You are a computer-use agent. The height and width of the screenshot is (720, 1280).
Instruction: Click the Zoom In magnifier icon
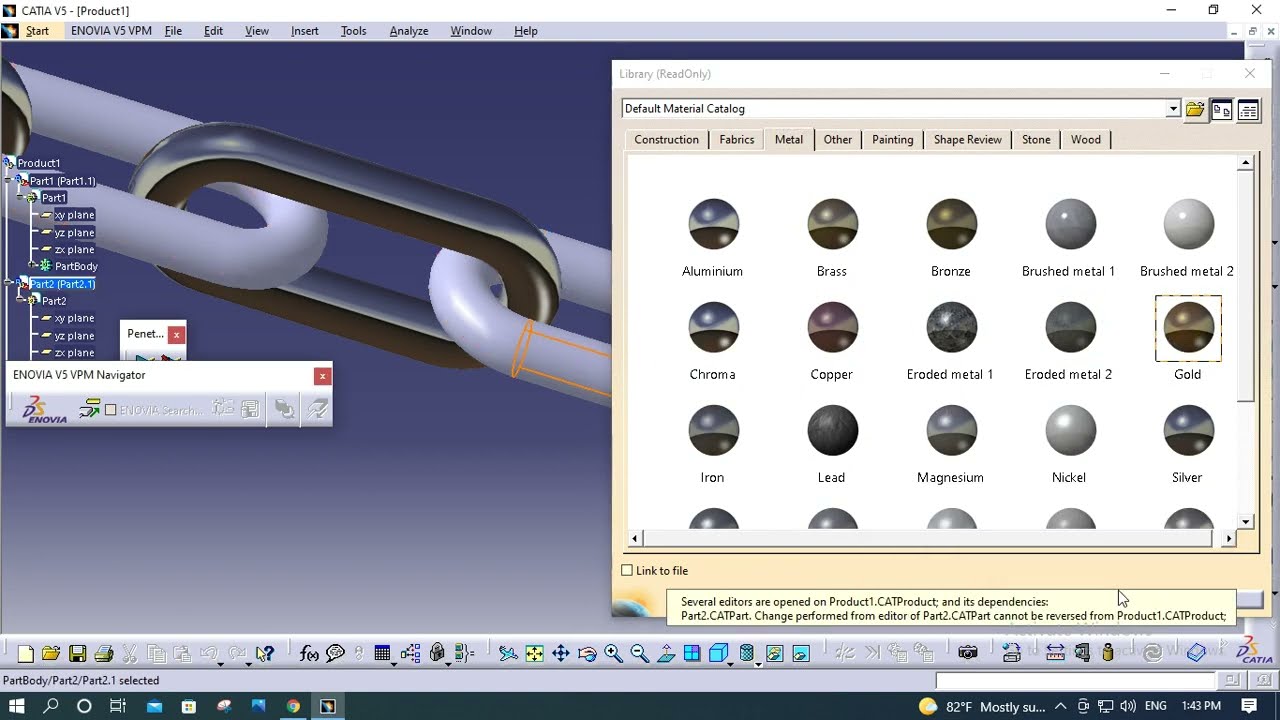(x=613, y=654)
